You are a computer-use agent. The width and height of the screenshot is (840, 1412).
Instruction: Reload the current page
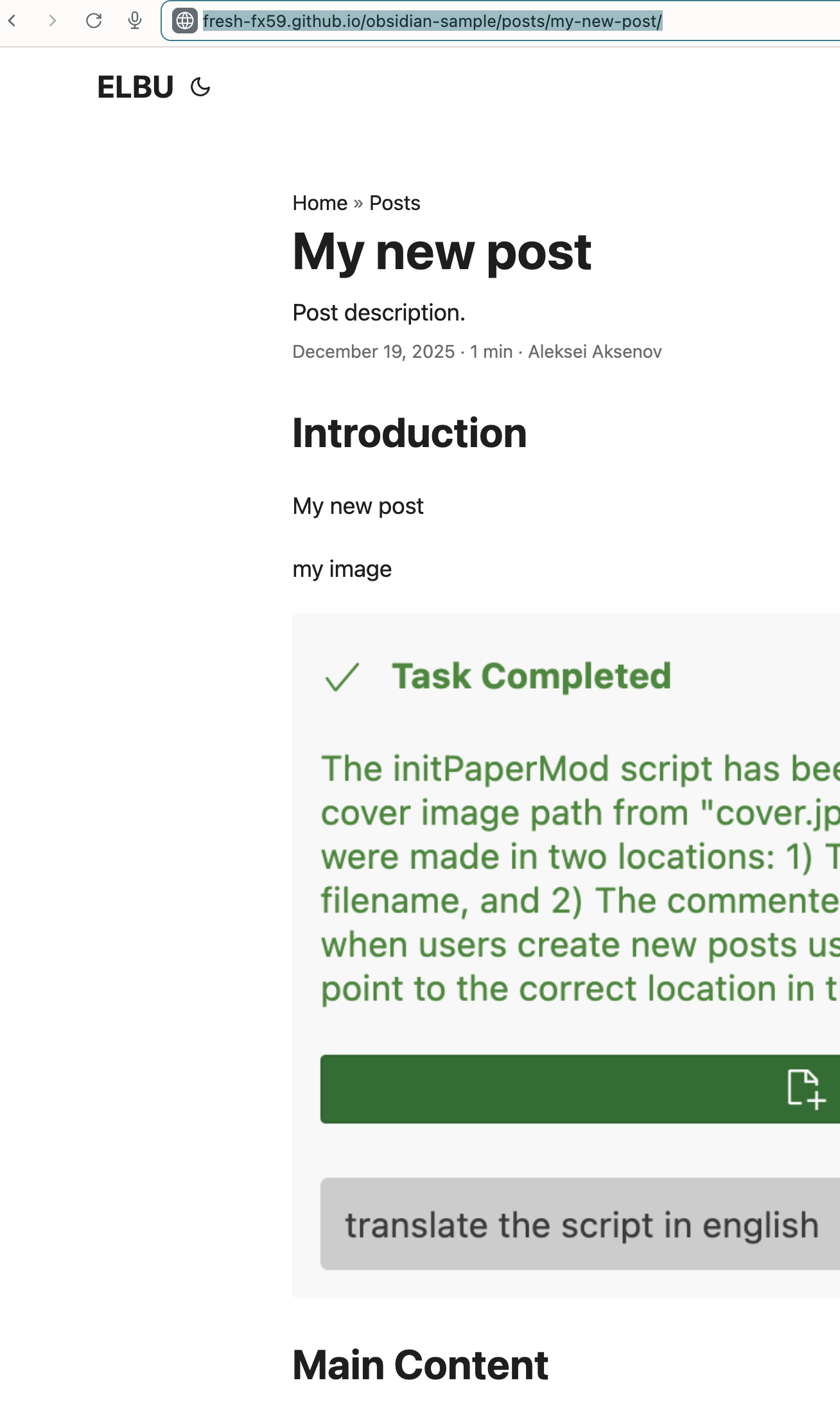click(x=94, y=21)
